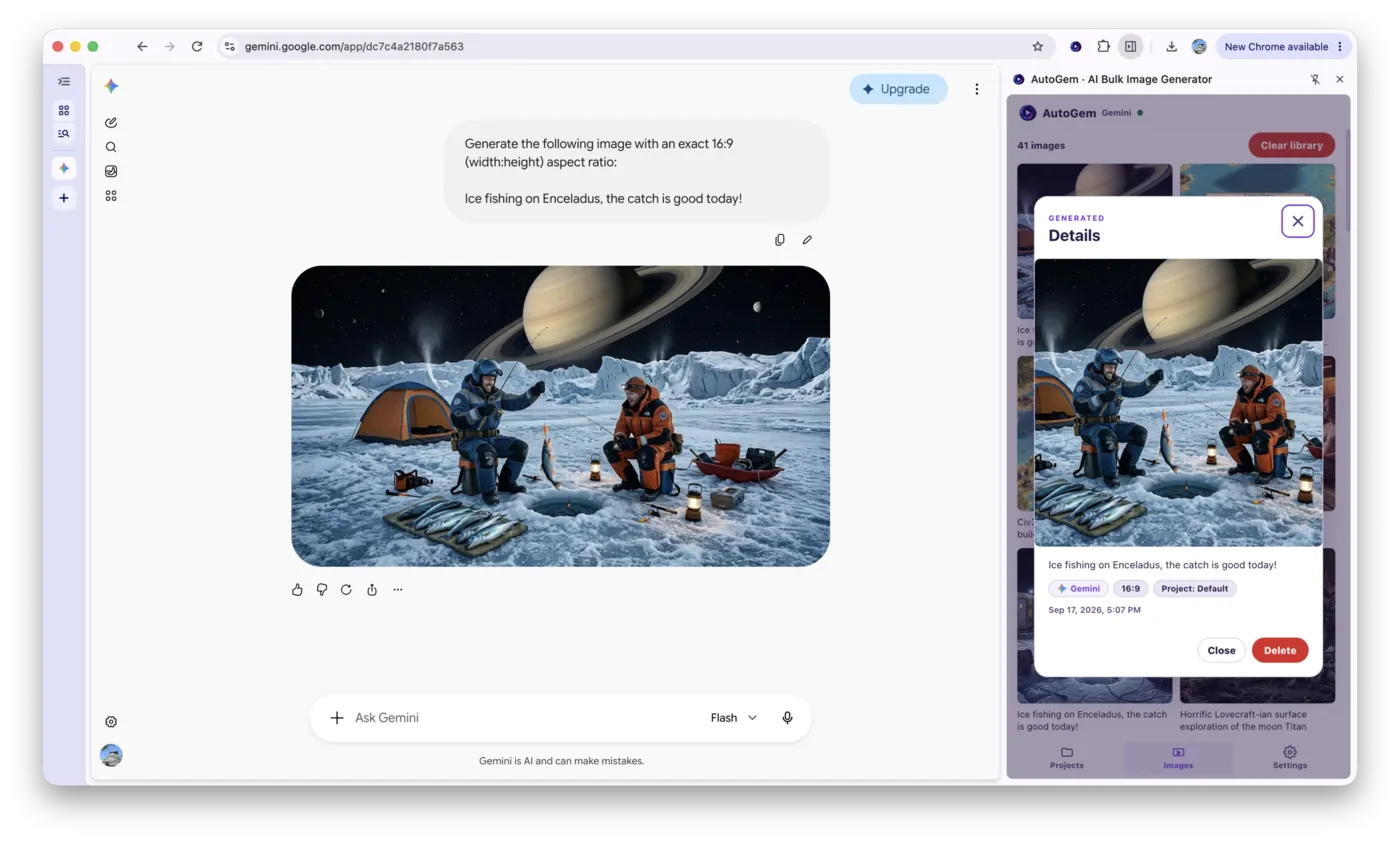Add a new tab with the plus icon

64,198
